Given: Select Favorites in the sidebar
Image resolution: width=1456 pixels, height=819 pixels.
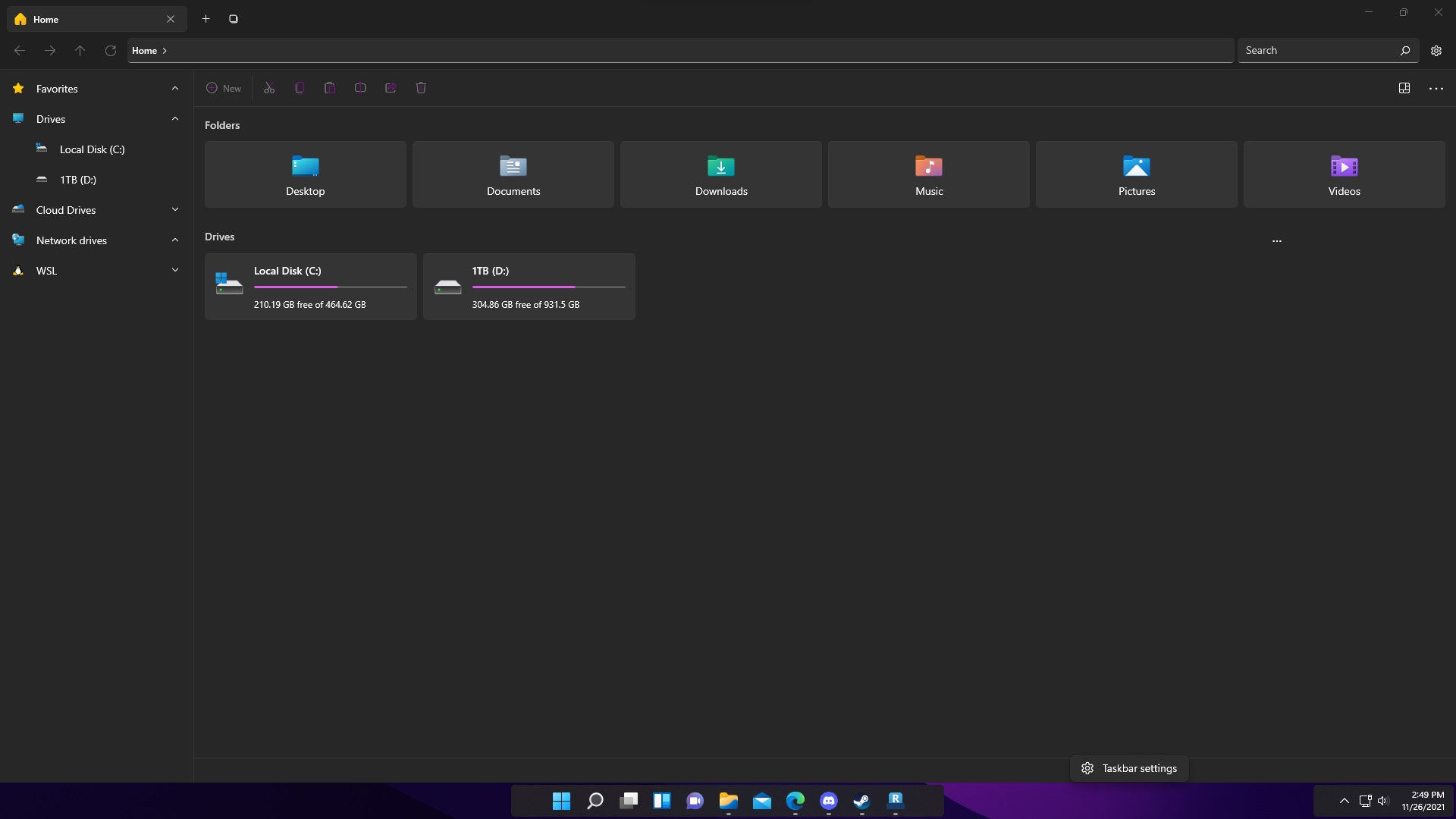Looking at the screenshot, I should tap(57, 89).
